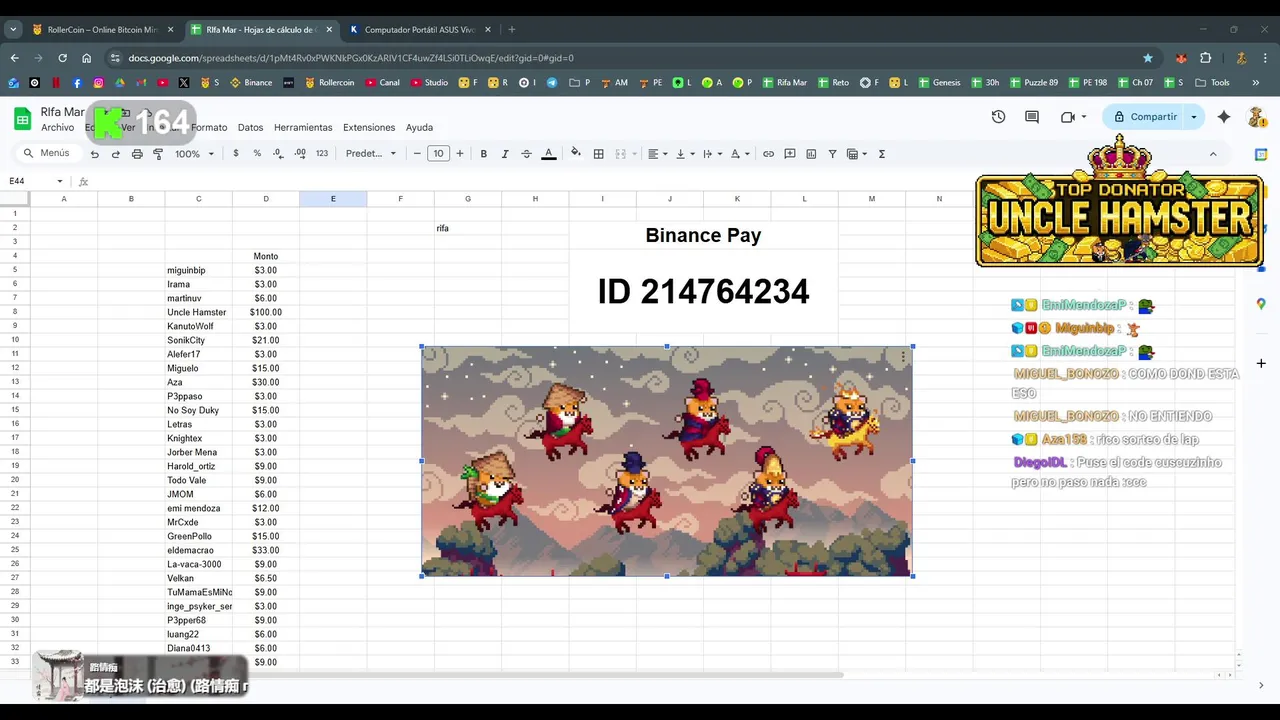
Task: Print the spreadsheet using printer icon
Action: click(x=136, y=154)
